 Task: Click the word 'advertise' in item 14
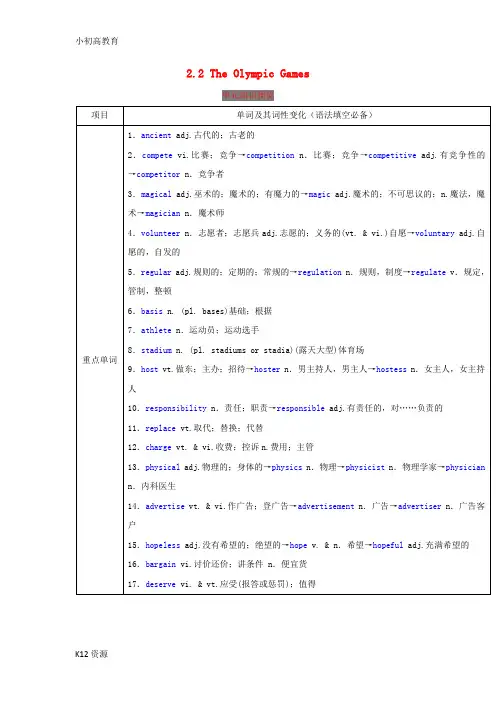coord(165,506)
